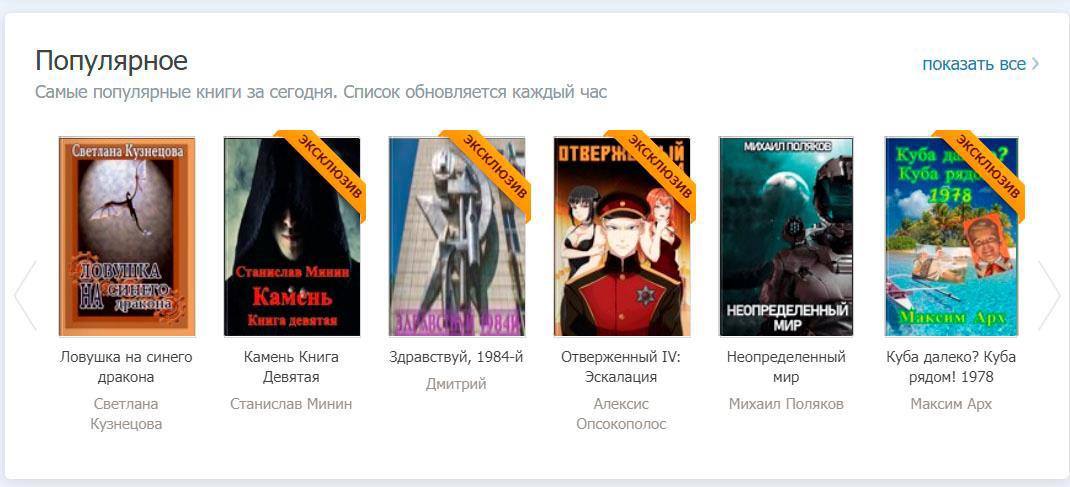
Task: Select the 'Здравствуй, 1984-й' cover thumbnail
Action: tap(457, 237)
